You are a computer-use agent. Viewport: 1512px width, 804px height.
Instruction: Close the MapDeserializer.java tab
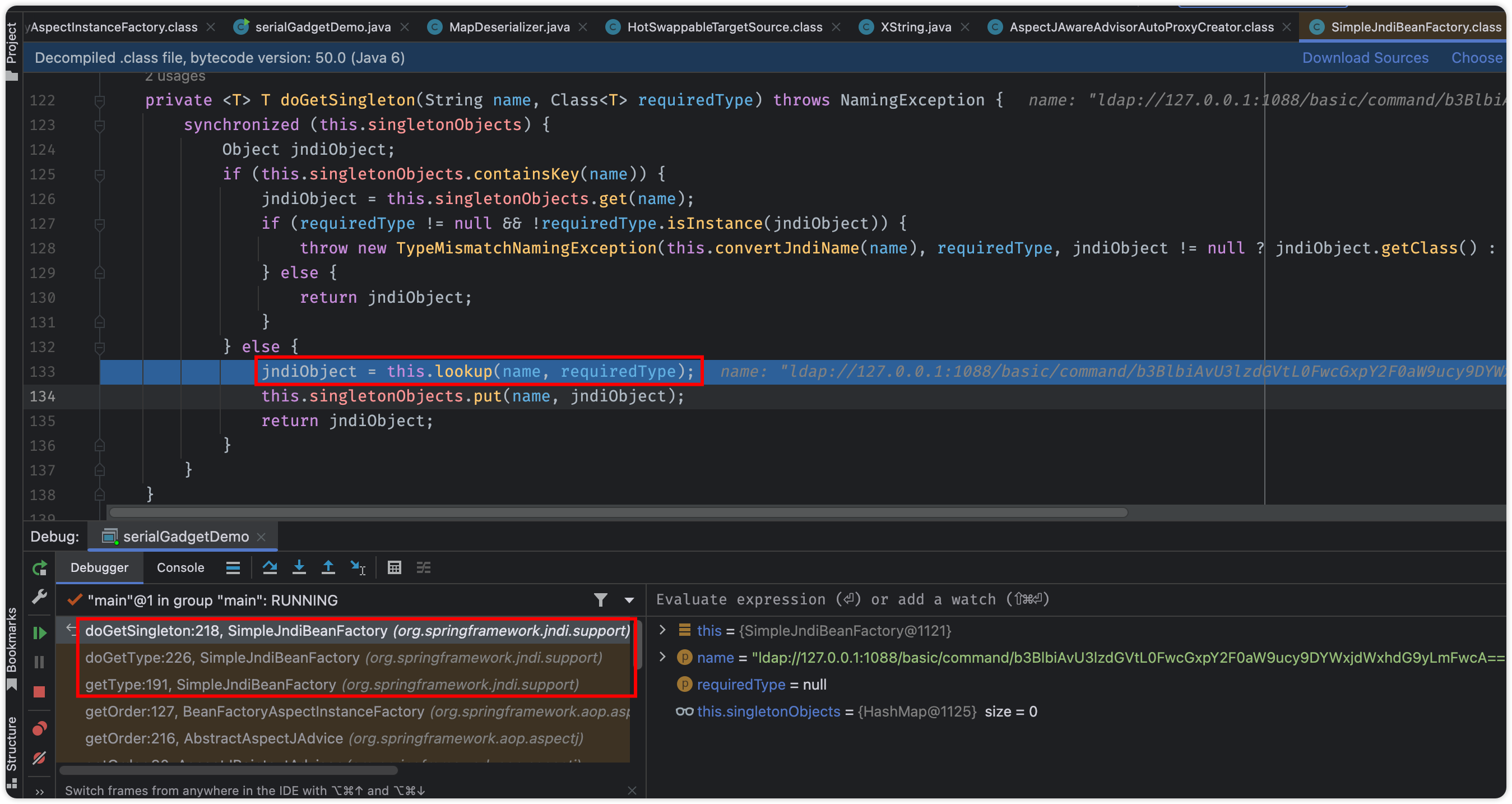pos(583,27)
